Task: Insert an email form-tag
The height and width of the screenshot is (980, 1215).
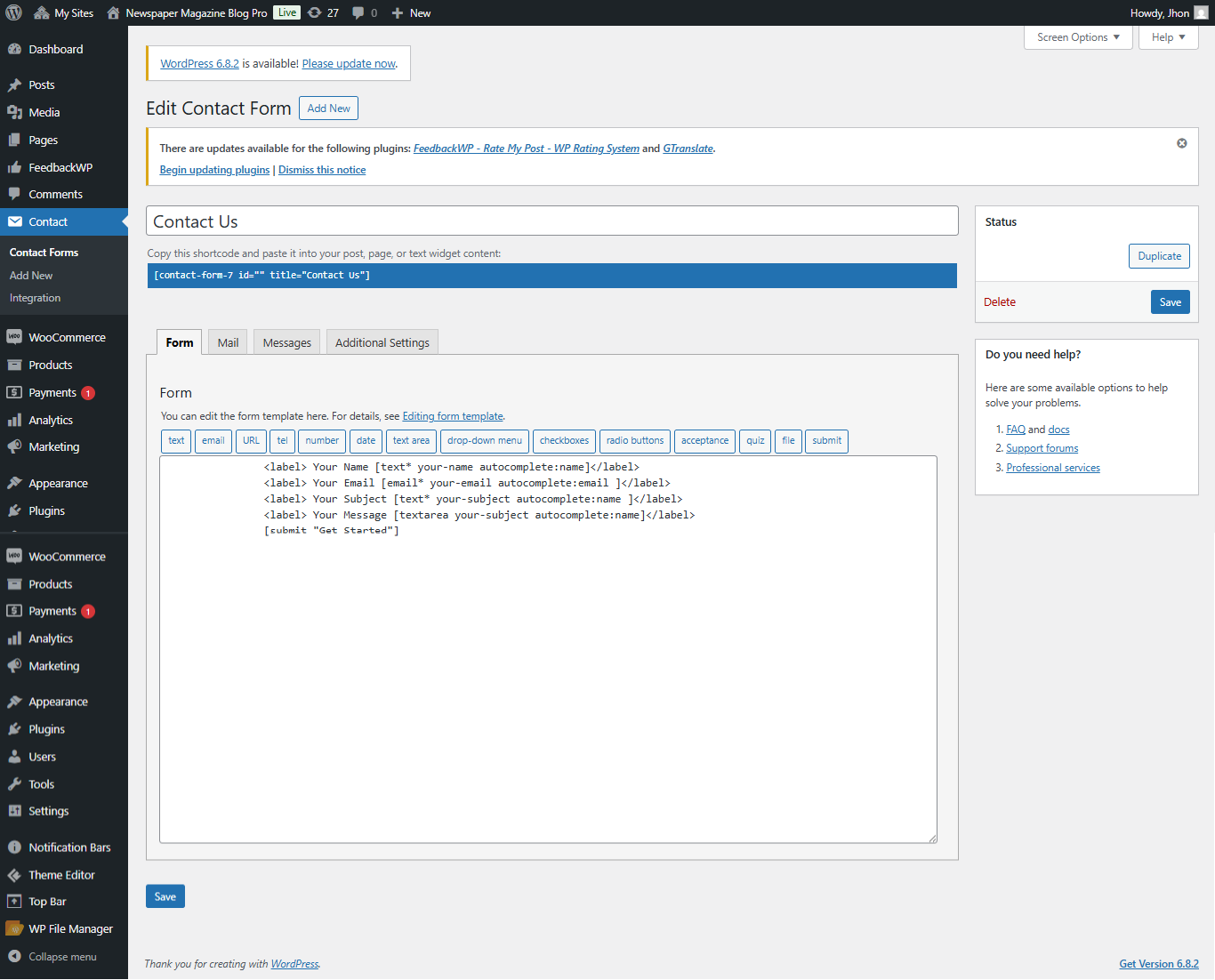Action: [213, 441]
